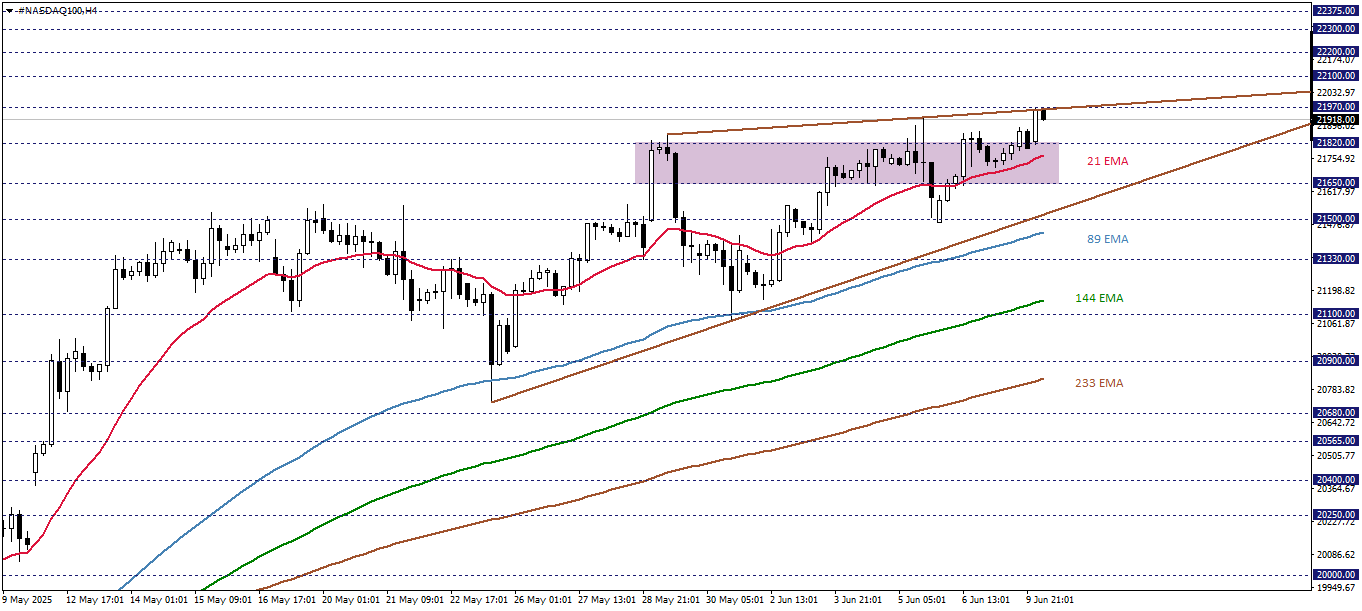Click the 21198.82 price scale value
The height and width of the screenshot is (611, 1362).
pyautogui.click(x=1336, y=291)
